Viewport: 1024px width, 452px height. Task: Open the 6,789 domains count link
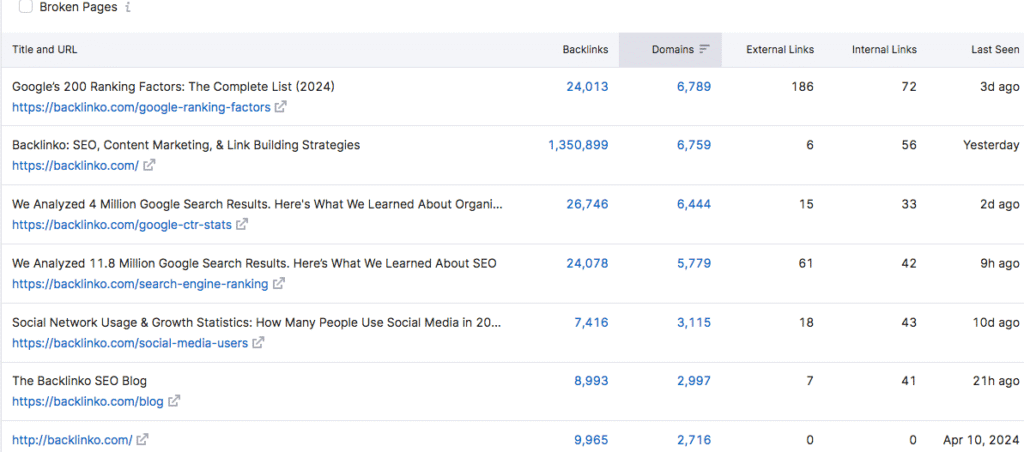693,87
